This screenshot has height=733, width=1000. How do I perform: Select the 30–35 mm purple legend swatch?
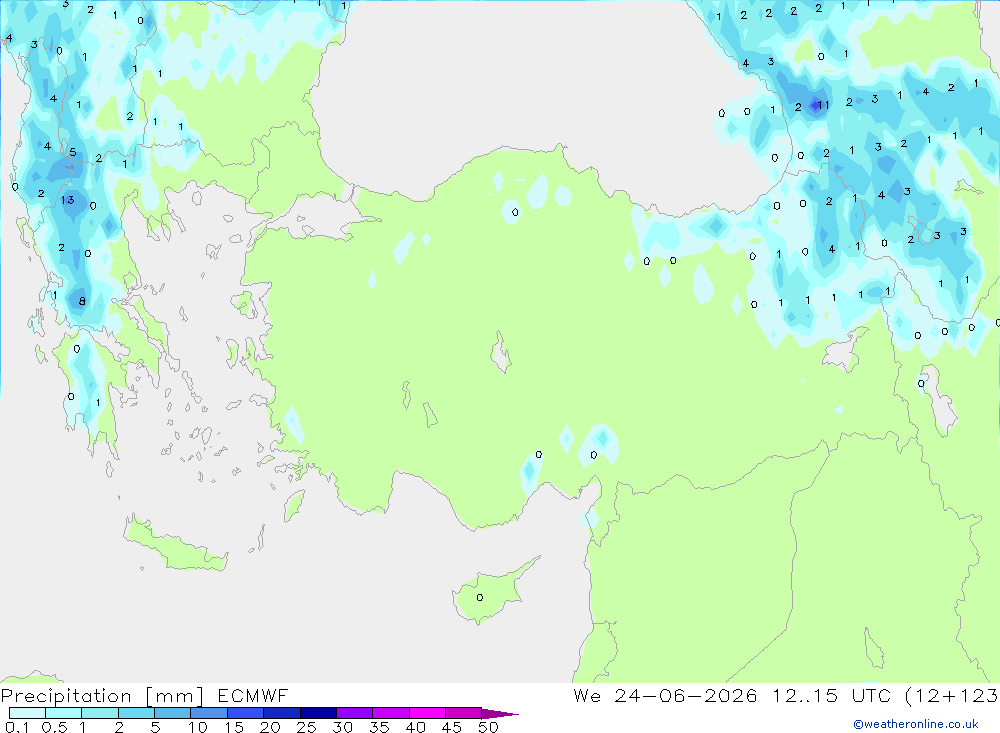(355, 713)
